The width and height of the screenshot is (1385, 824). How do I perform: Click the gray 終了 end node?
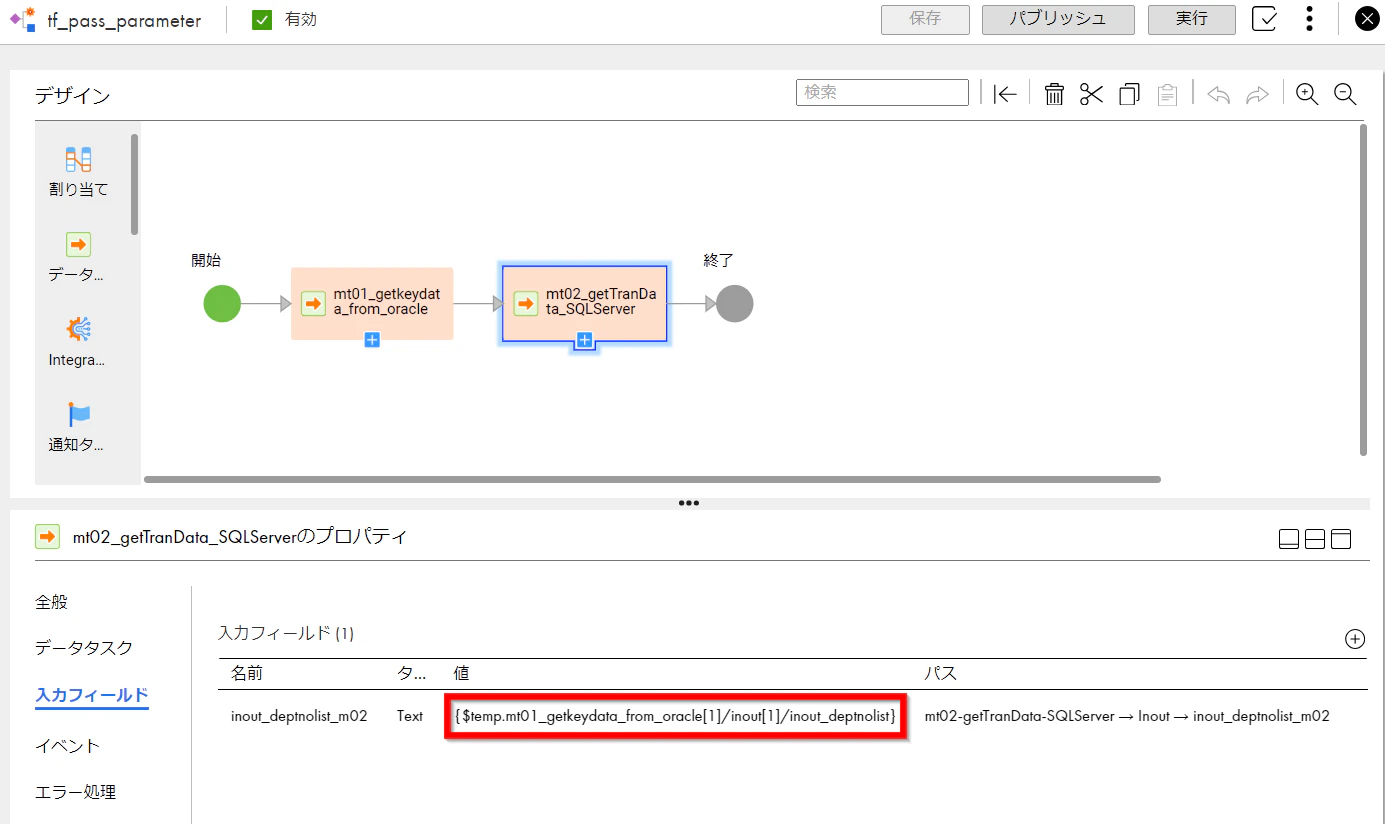click(734, 303)
